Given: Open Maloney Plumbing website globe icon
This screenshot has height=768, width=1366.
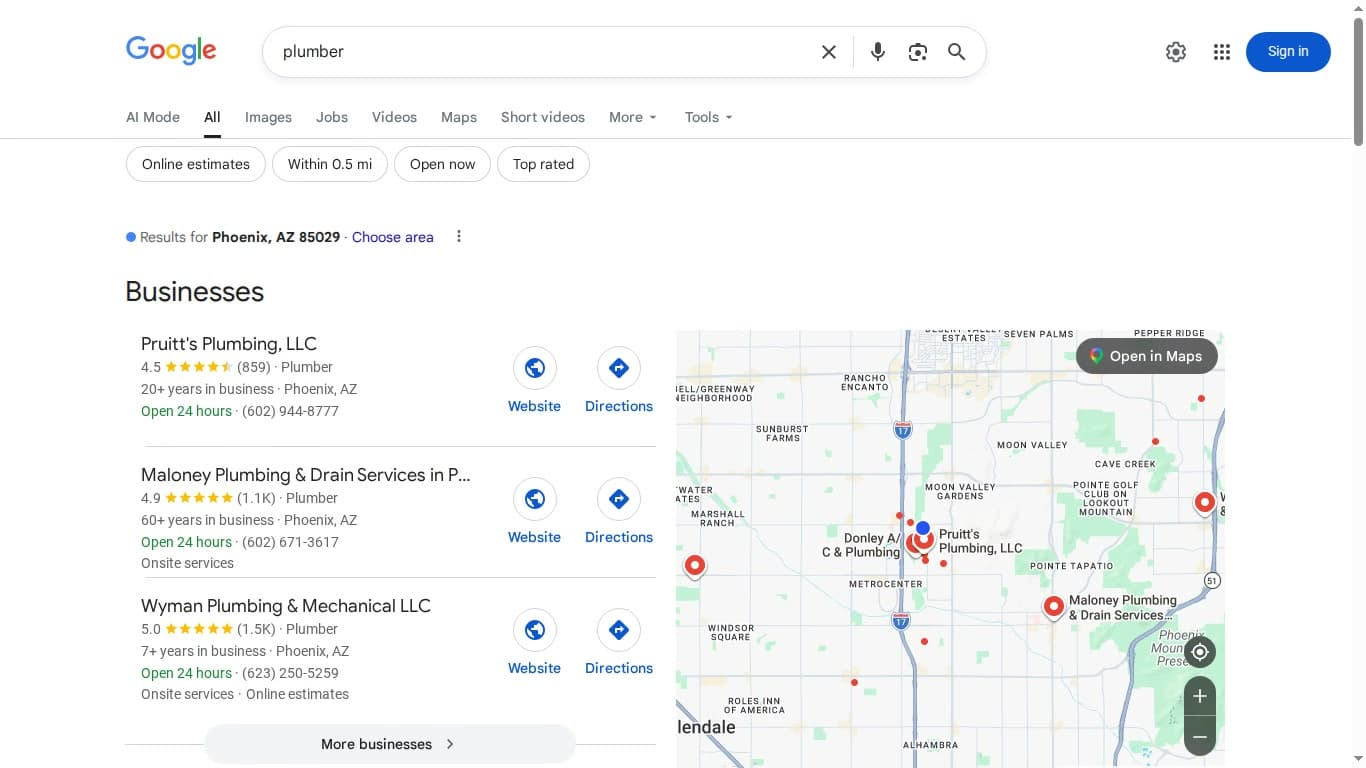Looking at the screenshot, I should point(535,499).
